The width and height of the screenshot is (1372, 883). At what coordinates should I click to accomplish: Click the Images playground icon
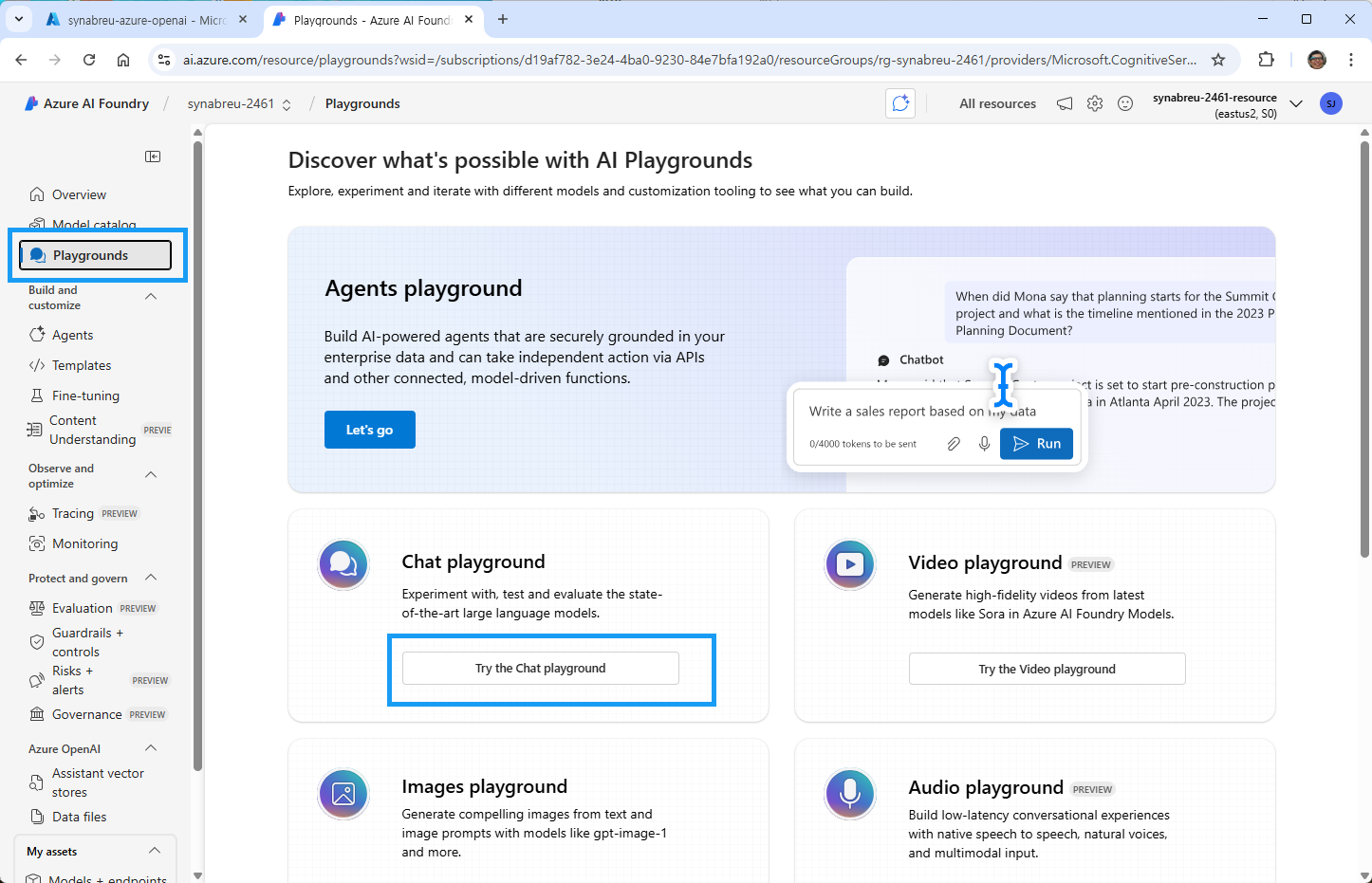coord(343,794)
